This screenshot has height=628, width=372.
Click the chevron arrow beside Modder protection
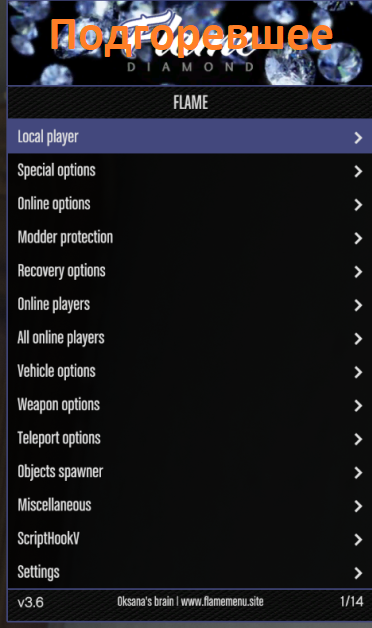[x=358, y=238]
